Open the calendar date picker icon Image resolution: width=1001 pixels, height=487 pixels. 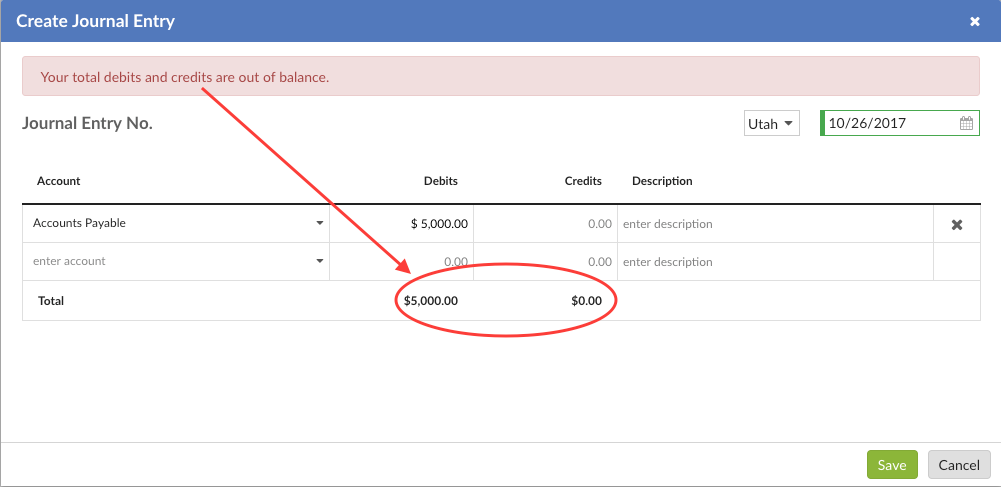click(966, 124)
